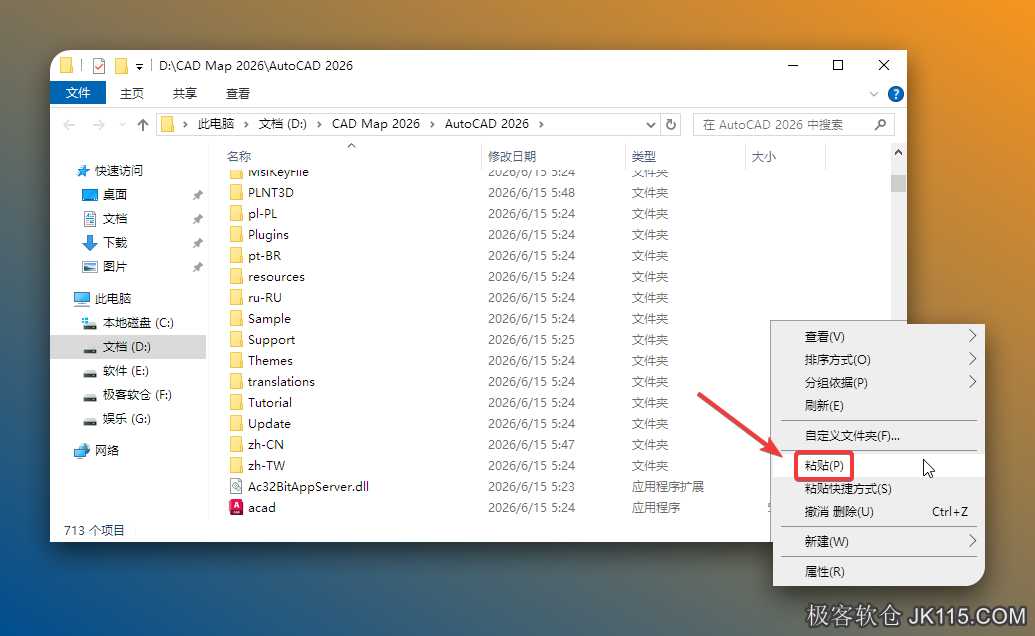Select the Update folder icon

coord(236,424)
